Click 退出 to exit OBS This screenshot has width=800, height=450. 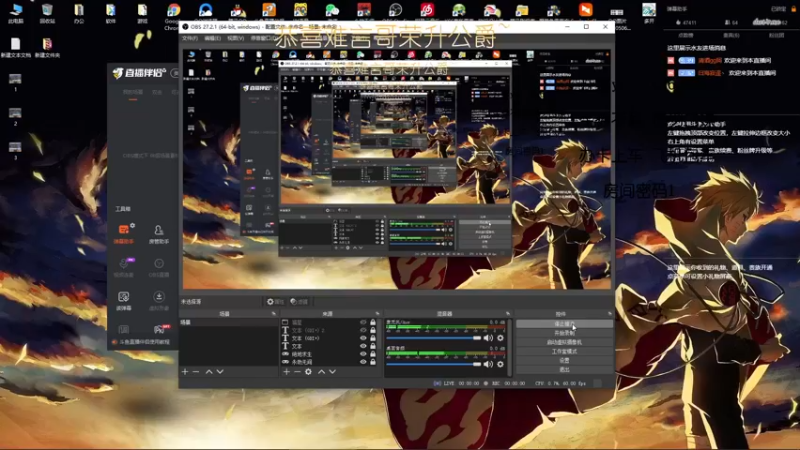point(564,369)
